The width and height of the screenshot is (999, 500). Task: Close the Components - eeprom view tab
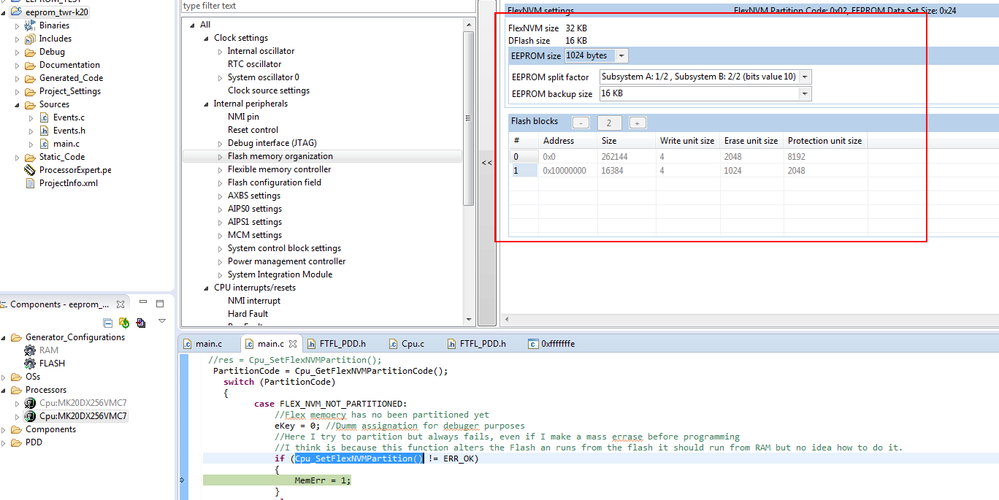click(x=120, y=304)
